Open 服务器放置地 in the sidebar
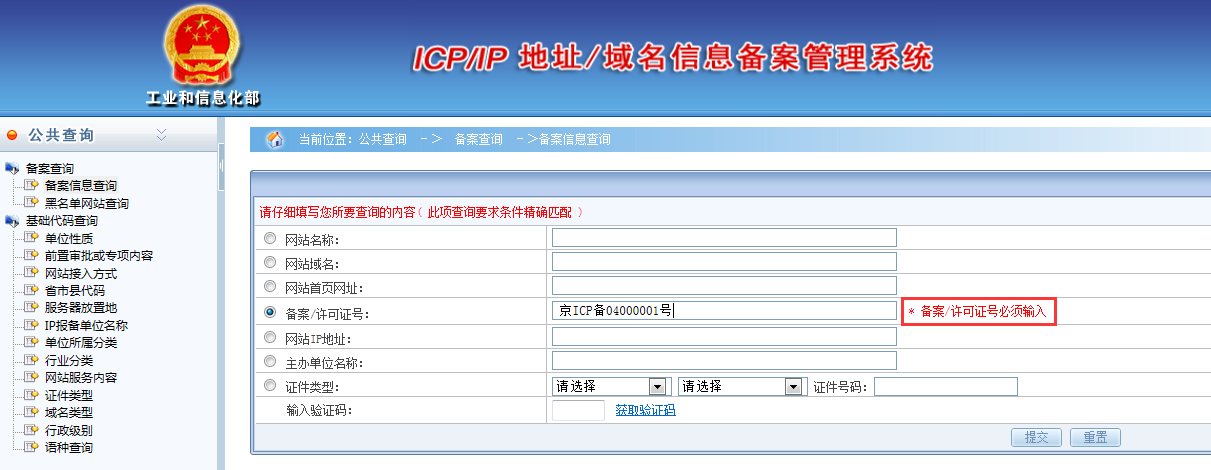The width and height of the screenshot is (1211, 470). coord(80,307)
